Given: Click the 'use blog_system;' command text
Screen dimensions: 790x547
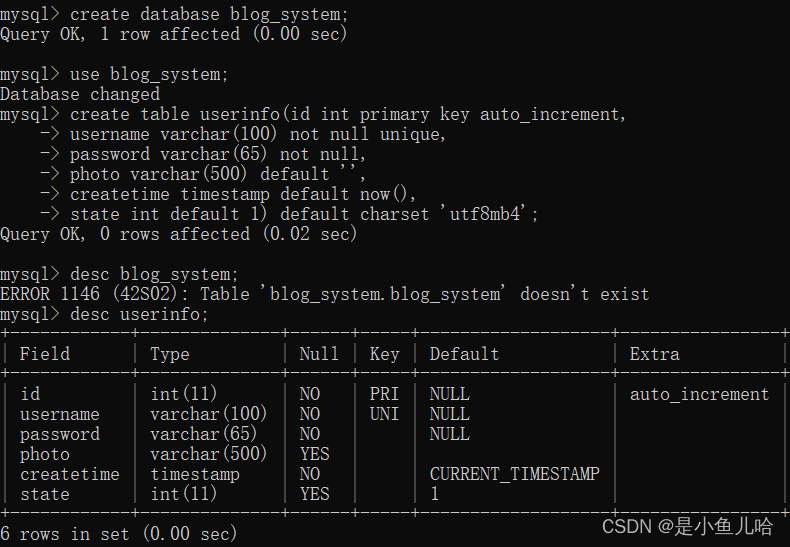Looking at the screenshot, I should (149, 75).
